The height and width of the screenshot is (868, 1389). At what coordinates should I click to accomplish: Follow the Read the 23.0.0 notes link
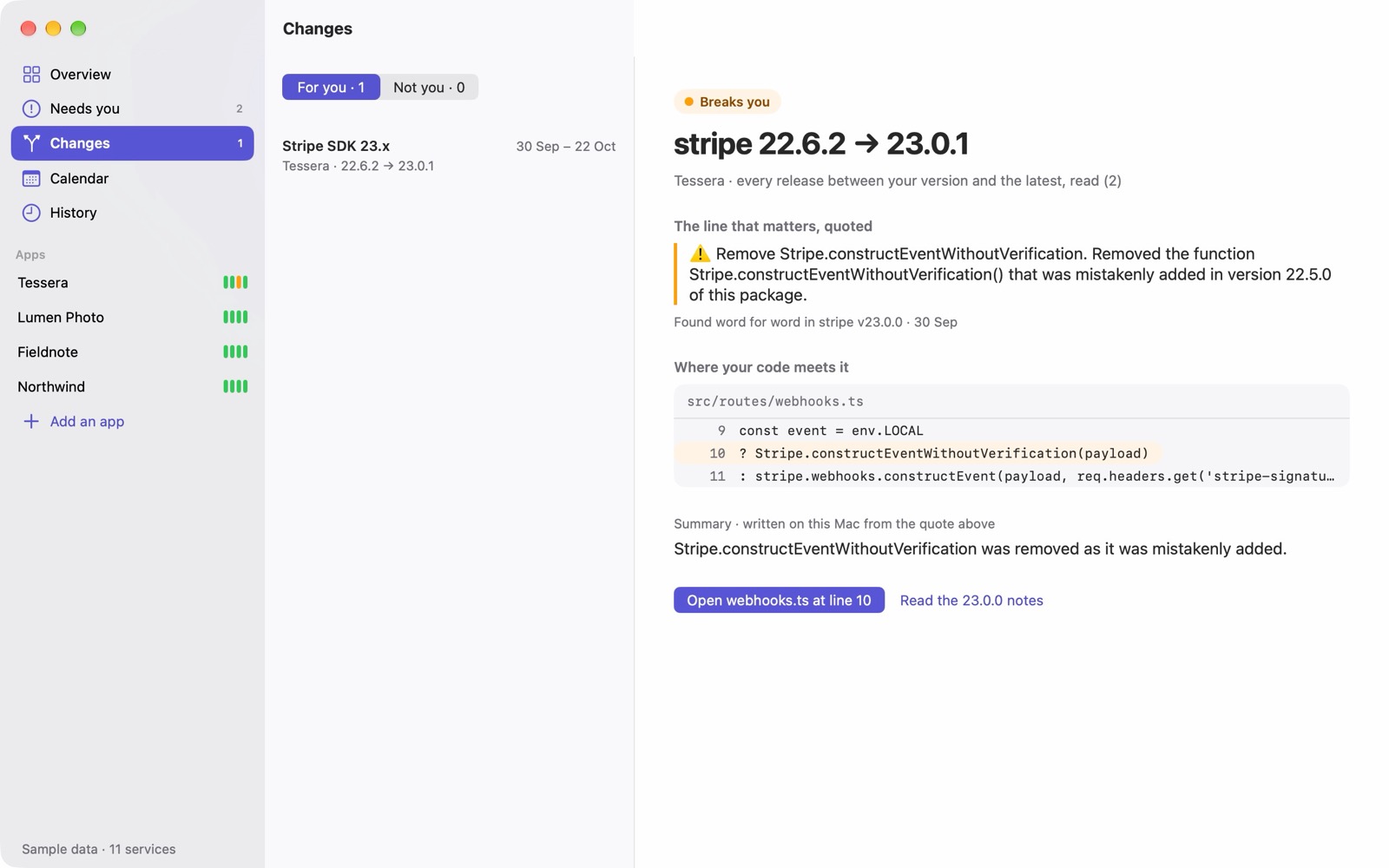coord(971,600)
